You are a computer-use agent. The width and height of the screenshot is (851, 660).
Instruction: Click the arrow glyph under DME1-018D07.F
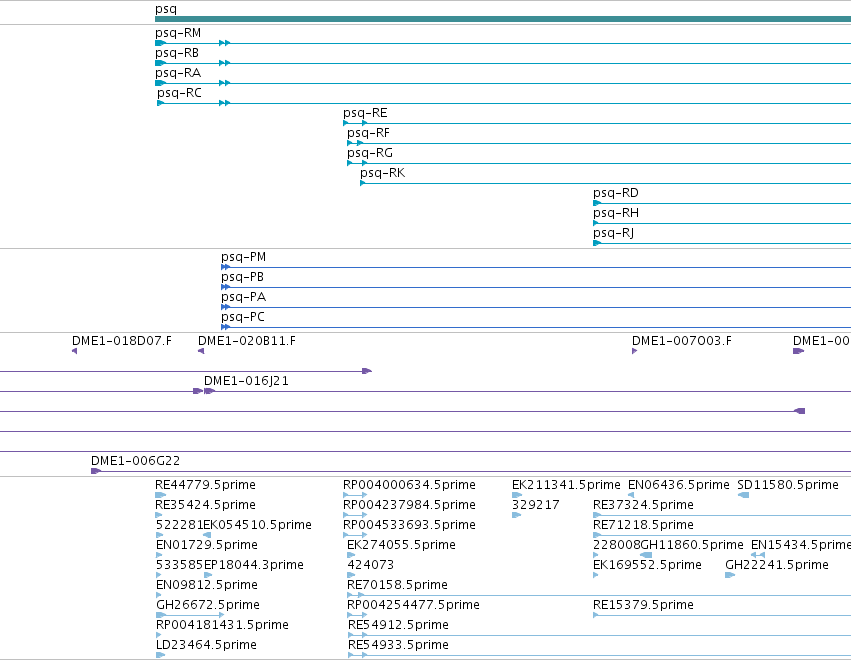point(74,351)
